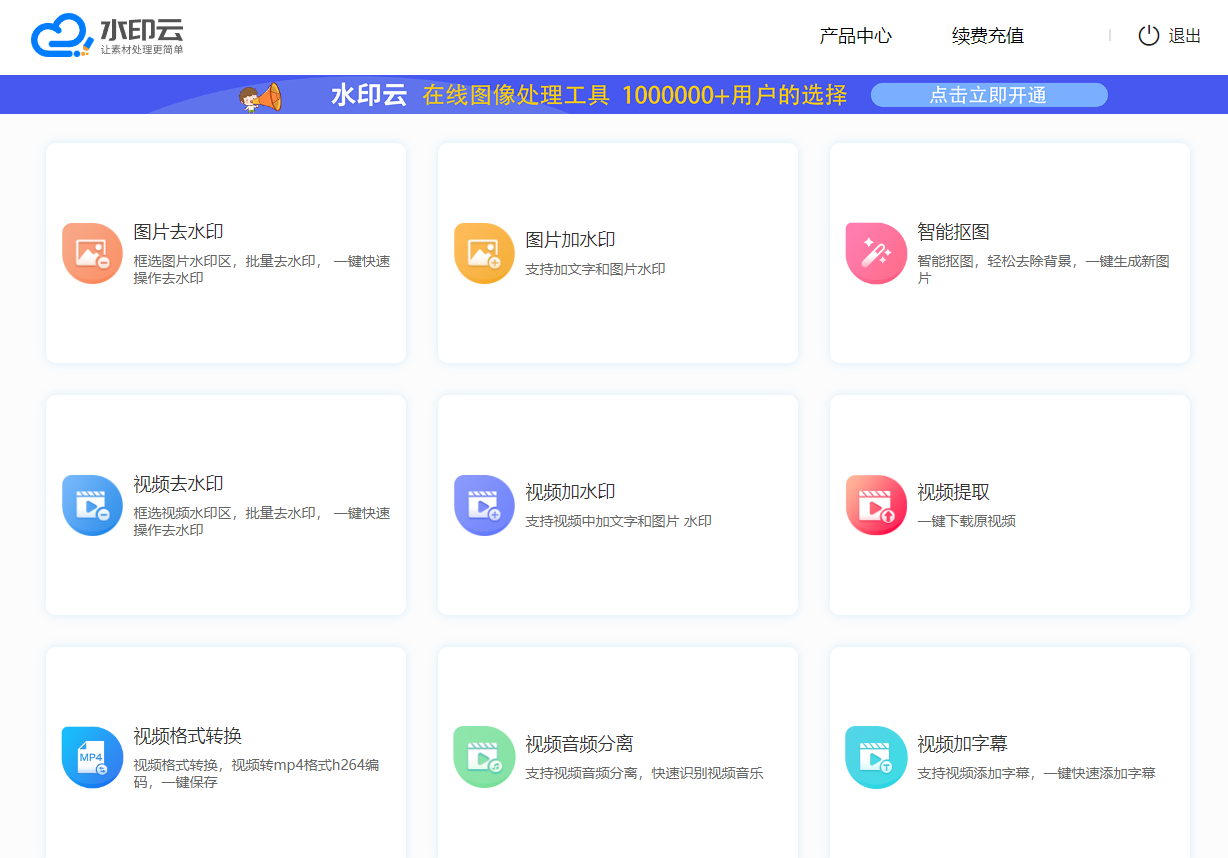Click the megaphone mascot in the banner
Screen dimensions: 1228x858
click(261, 97)
